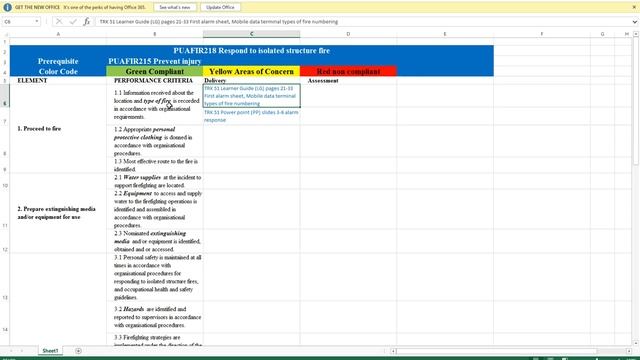This screenshot has height=360, width=640.
Task: Add a new sheet with the plus icon
Action: 78,351
